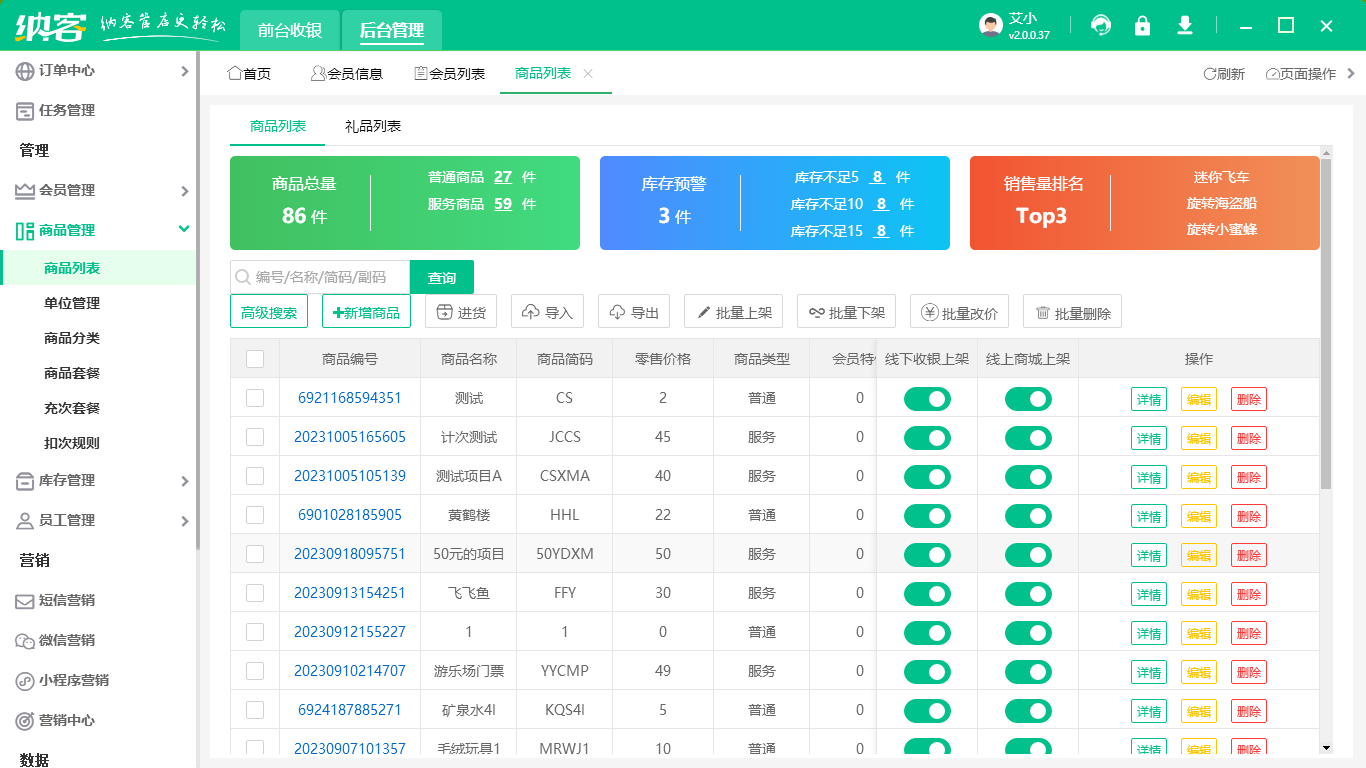The height and width of the screenshot is (768, 1366).
Task: Toggle 线上商城上架 for 黄鹤楼
Action: pyautogui.click(x=1029, y=515)
